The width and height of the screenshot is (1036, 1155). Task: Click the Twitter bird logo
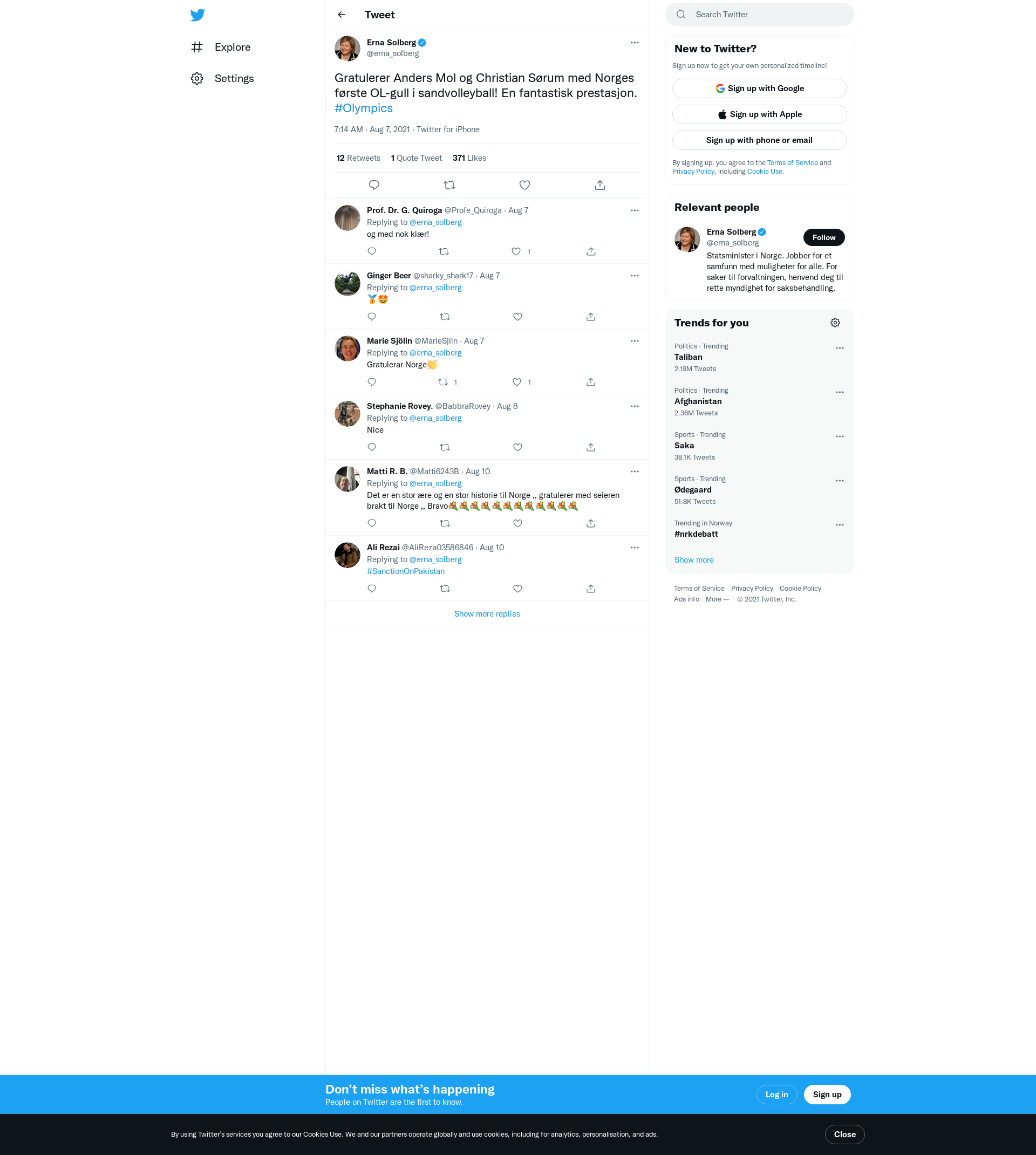197,15
